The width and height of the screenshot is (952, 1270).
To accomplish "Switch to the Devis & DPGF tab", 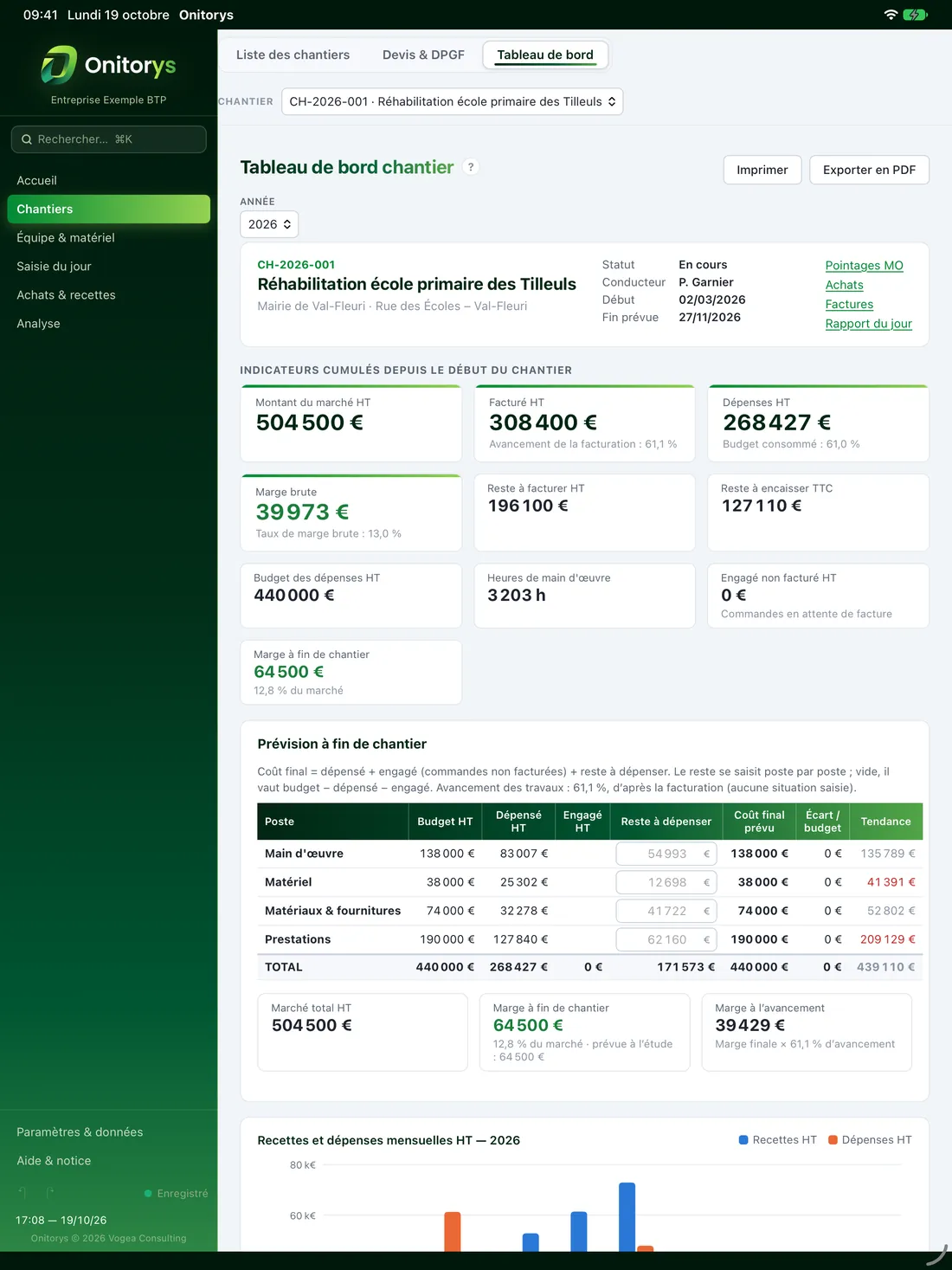I will point(423,55).
